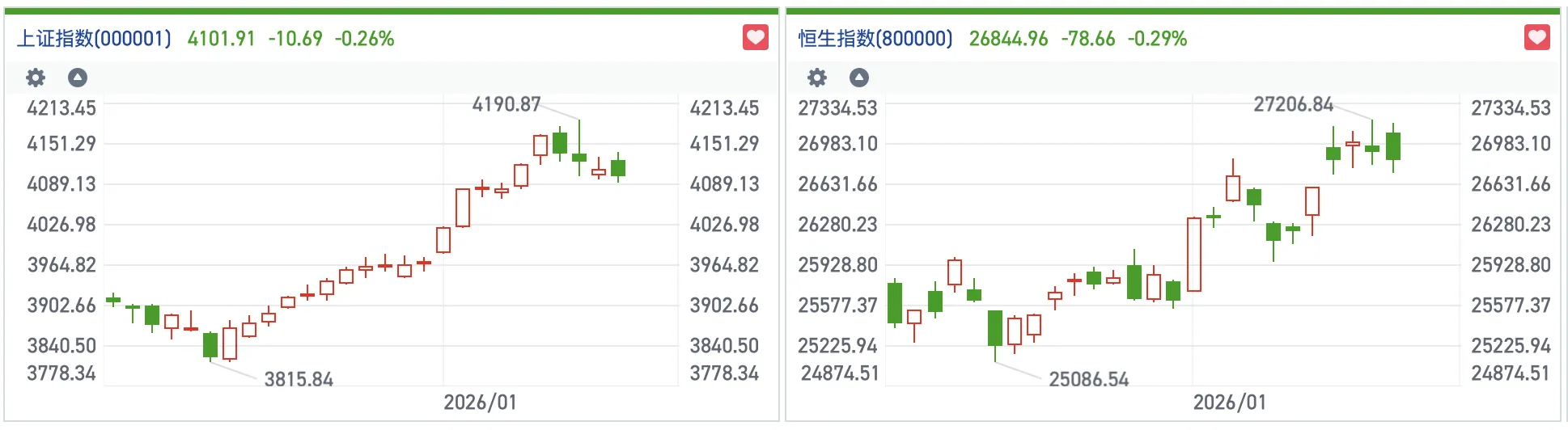The width and height of the screenshot is (1568, 430).
Task: Click the 3815.84 low point label
Action: point(299,379)
